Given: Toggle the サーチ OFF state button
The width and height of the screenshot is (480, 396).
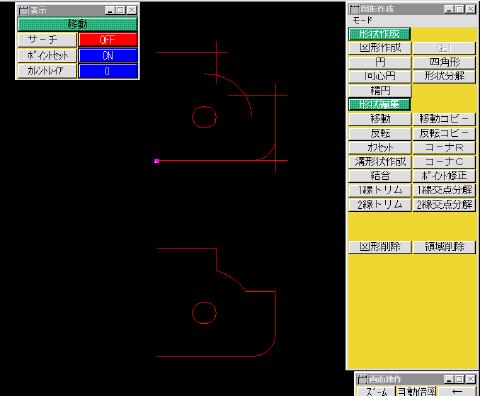Looking at the screenshot, I should pos(108,40).
